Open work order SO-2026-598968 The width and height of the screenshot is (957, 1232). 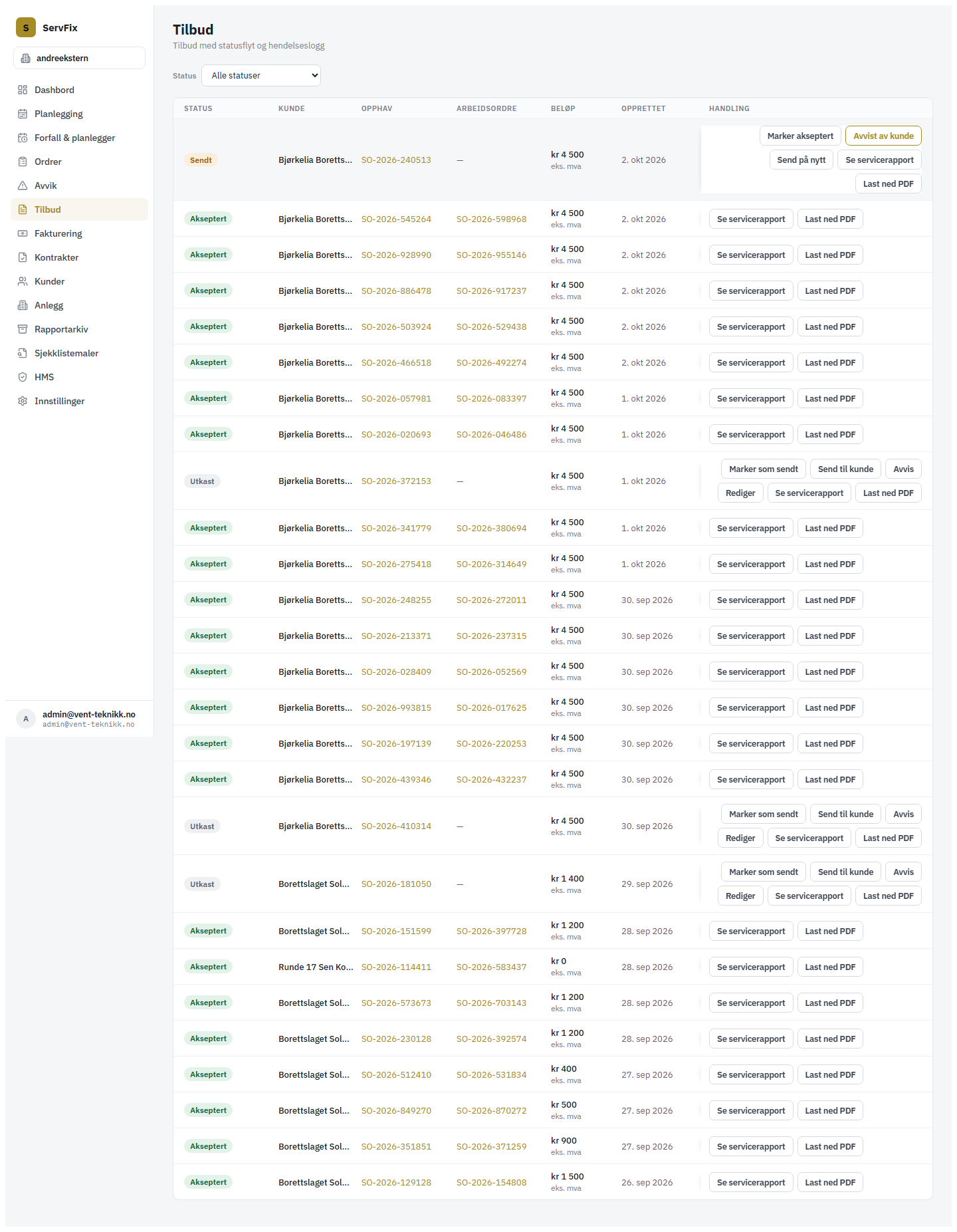coord(491,219)
